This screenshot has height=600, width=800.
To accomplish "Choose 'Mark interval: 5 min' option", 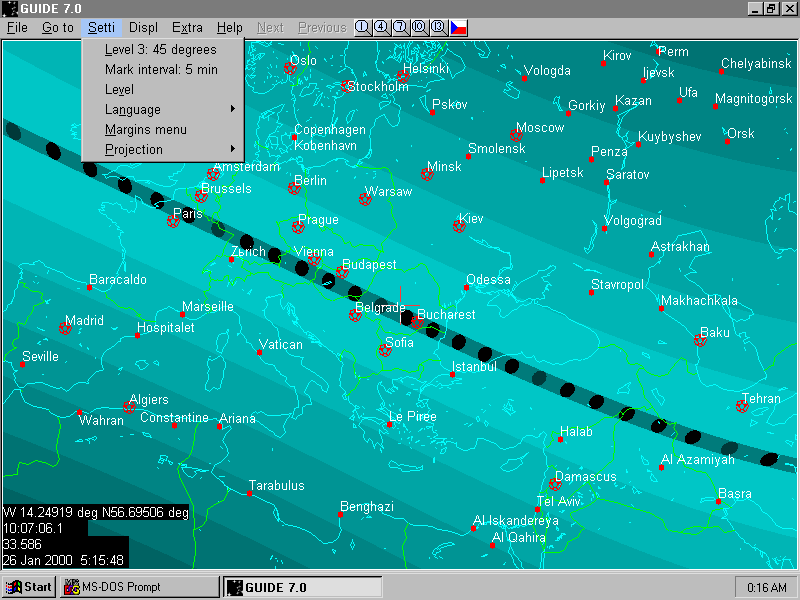I will point(161,69).
